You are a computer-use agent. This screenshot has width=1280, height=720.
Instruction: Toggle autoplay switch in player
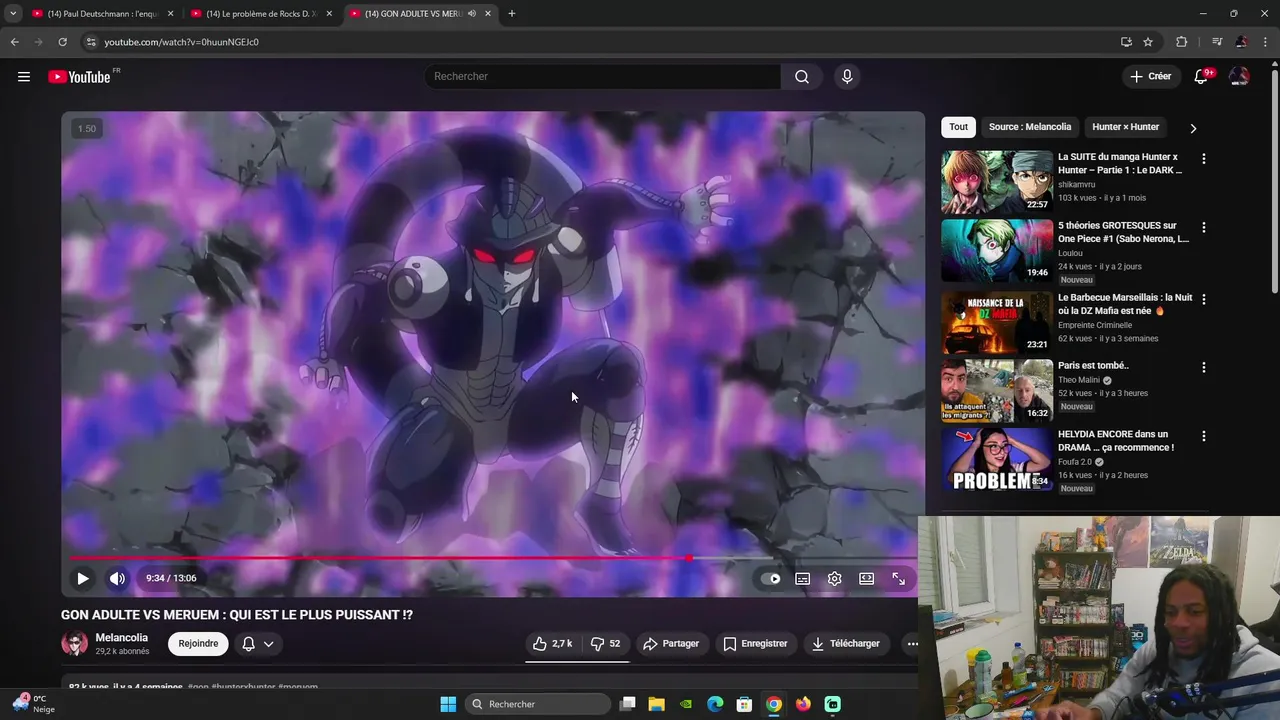click(x=771, y=578)
